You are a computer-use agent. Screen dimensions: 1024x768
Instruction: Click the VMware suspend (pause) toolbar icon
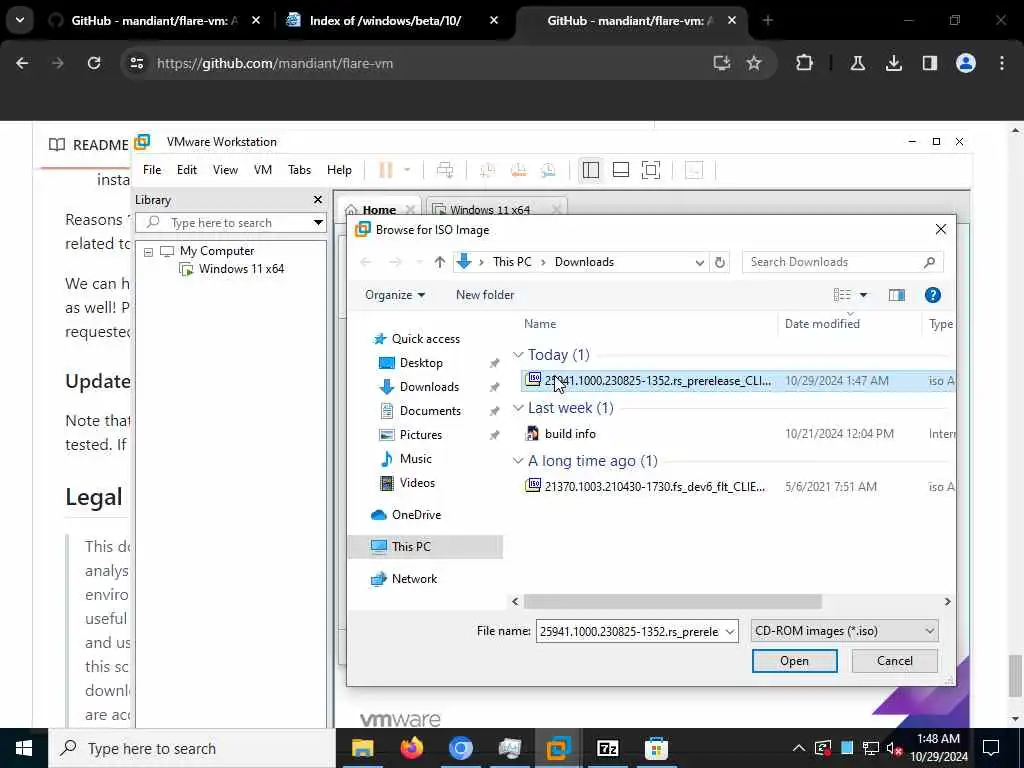coord(386,170)
